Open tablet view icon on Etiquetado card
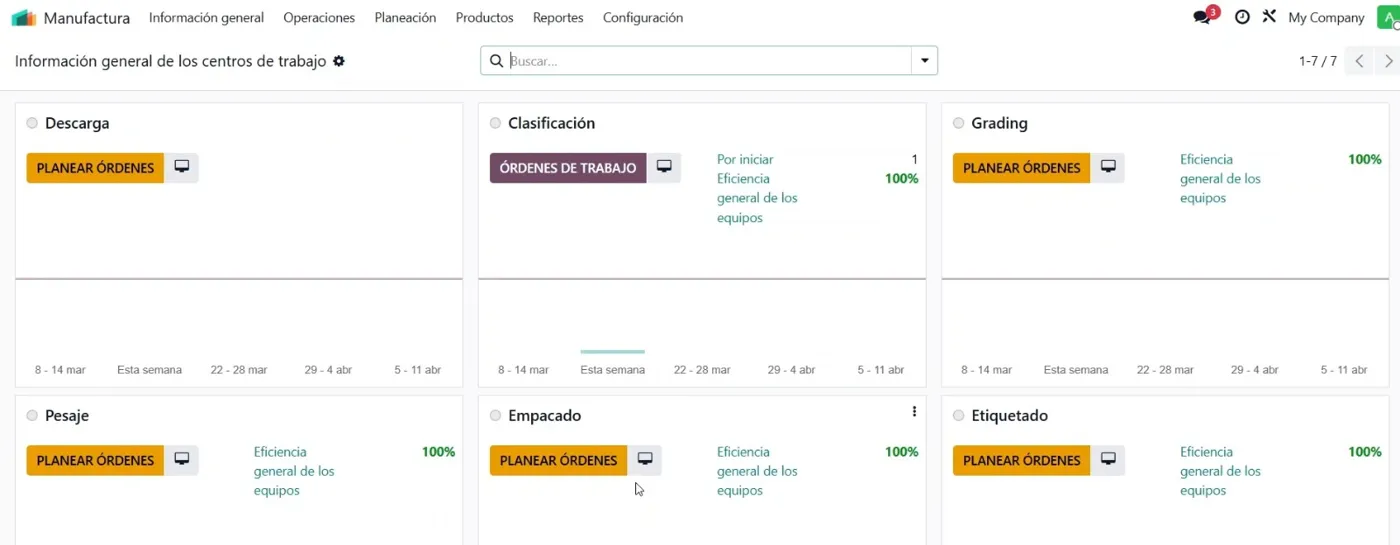The width and height of the screenshot is (1400, 545). click(1108, 460)
